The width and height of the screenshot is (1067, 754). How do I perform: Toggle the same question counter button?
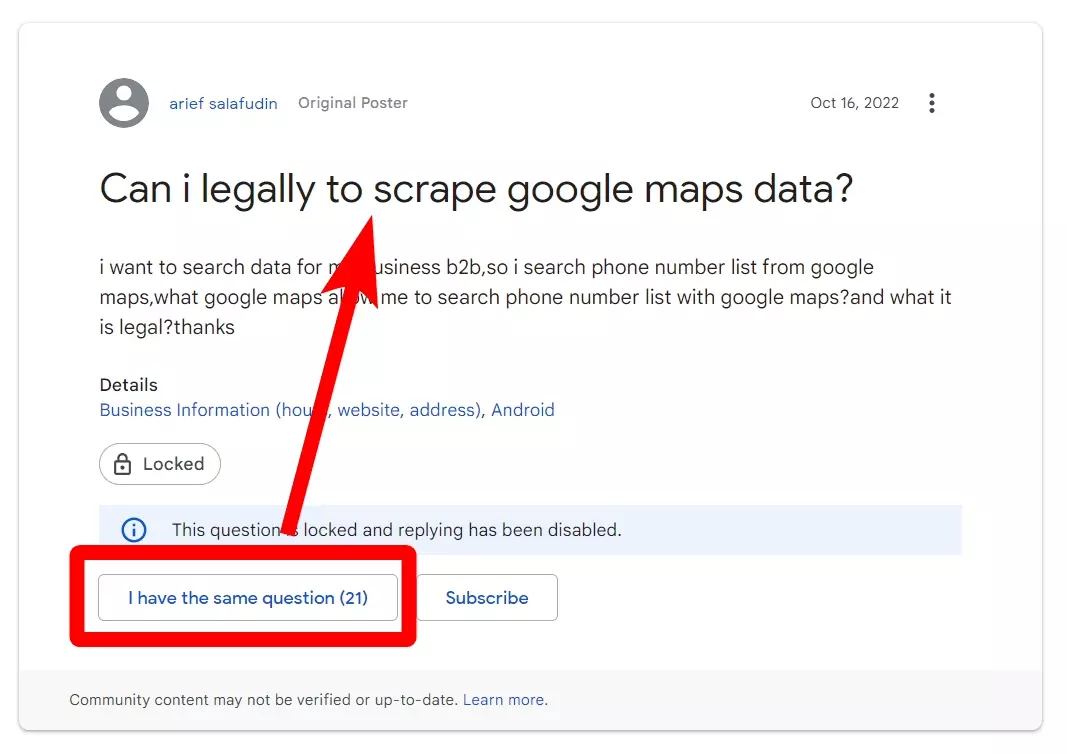click(247, 597)
